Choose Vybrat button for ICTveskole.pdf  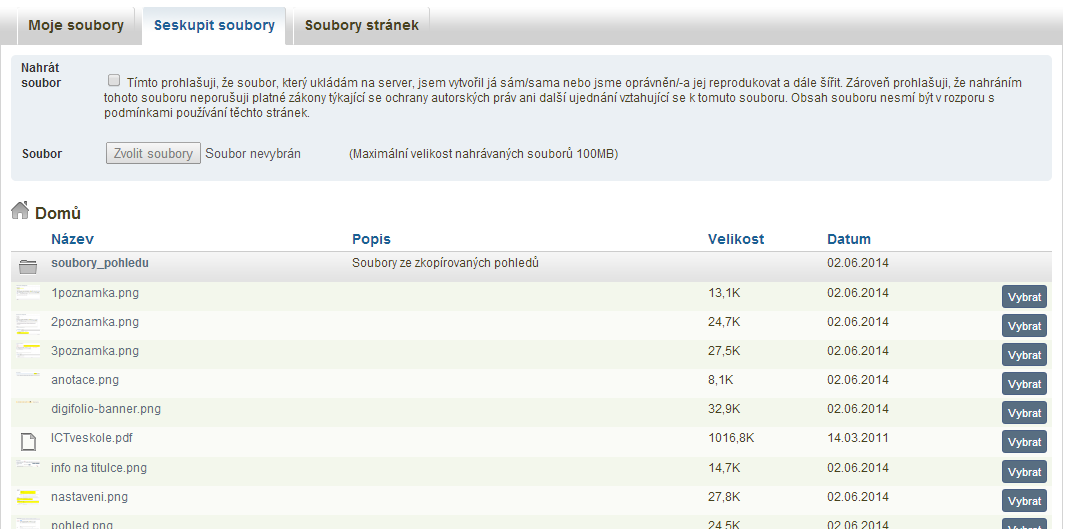[1024, 442]
